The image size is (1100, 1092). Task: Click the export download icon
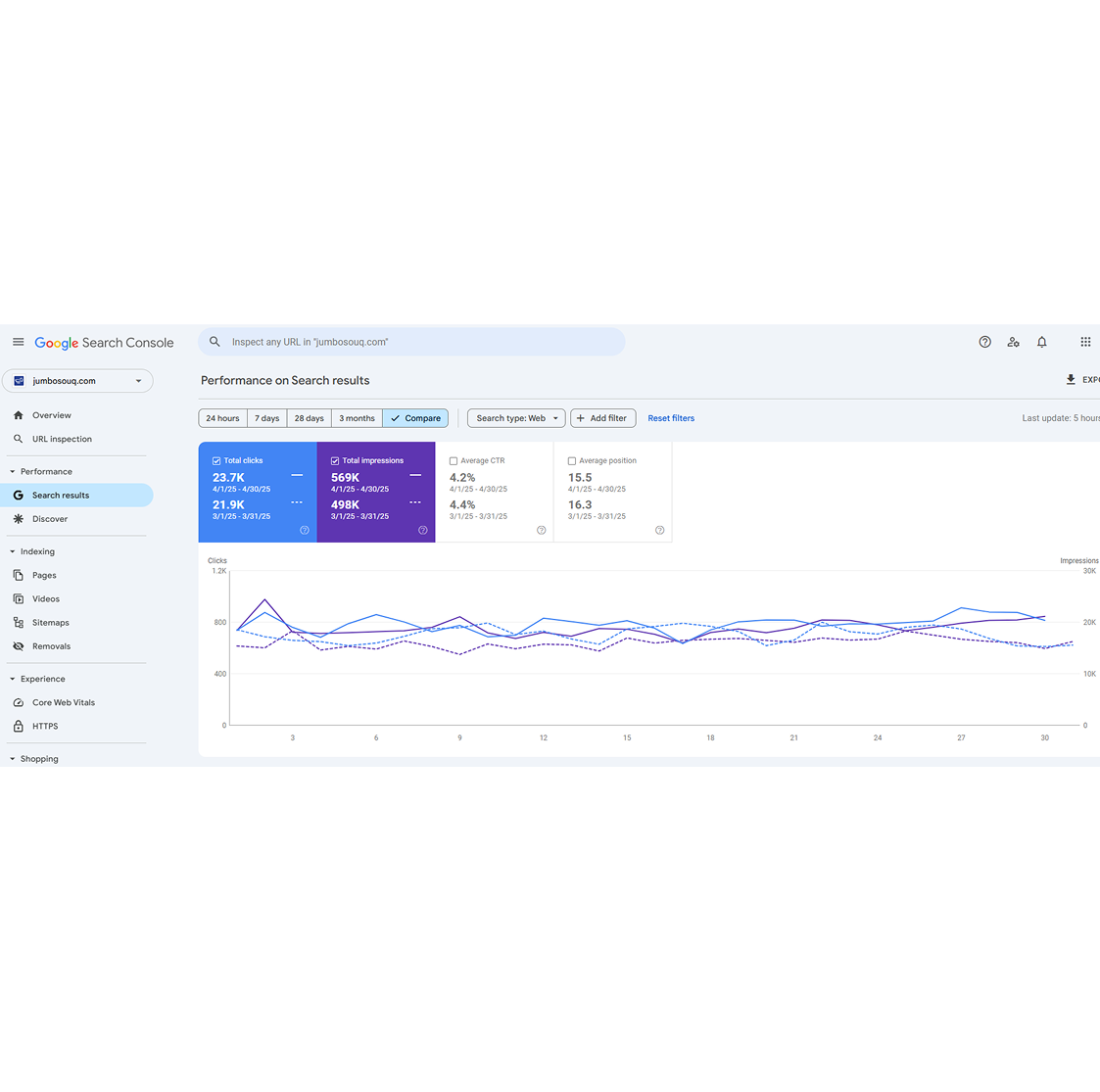[x=1071, y=380]
